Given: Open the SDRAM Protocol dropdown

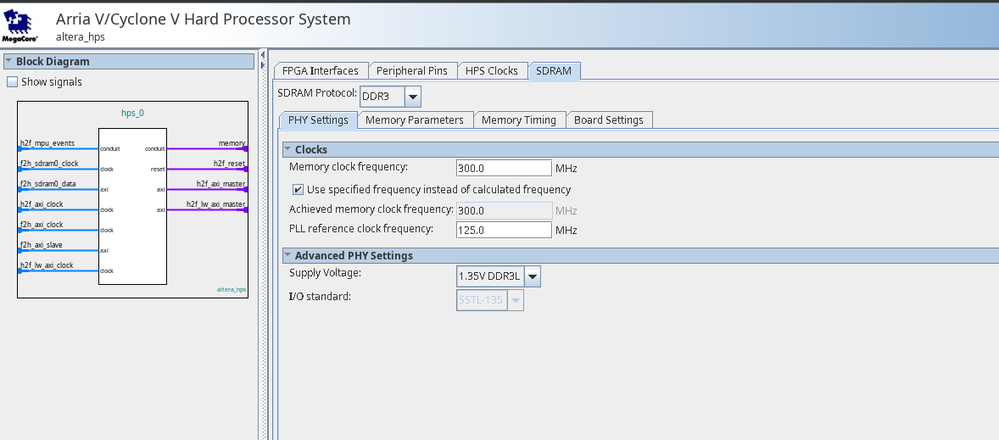Looking at the screenshot, I should coord(412,96).
